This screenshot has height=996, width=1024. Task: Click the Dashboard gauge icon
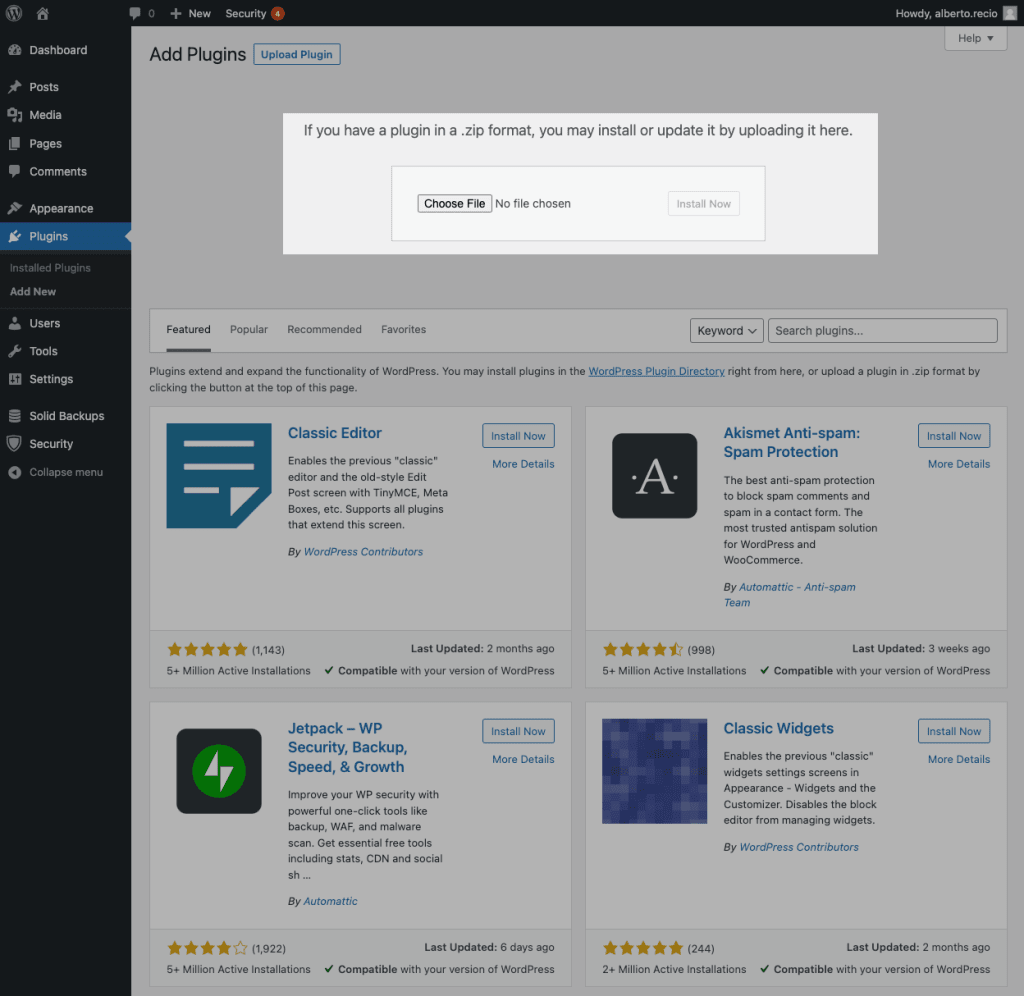(x=14, y=50)
